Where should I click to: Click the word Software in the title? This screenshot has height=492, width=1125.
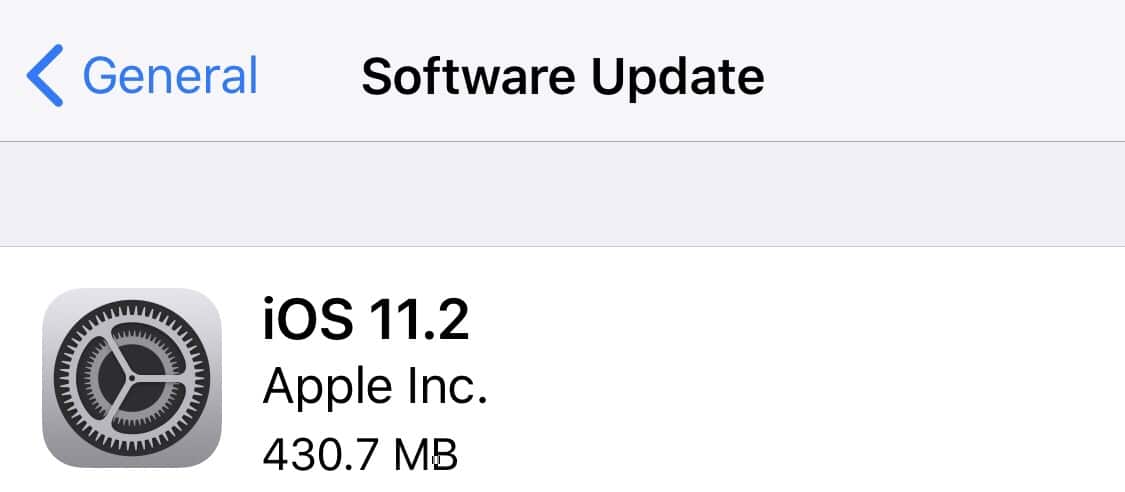click(469, 75)
